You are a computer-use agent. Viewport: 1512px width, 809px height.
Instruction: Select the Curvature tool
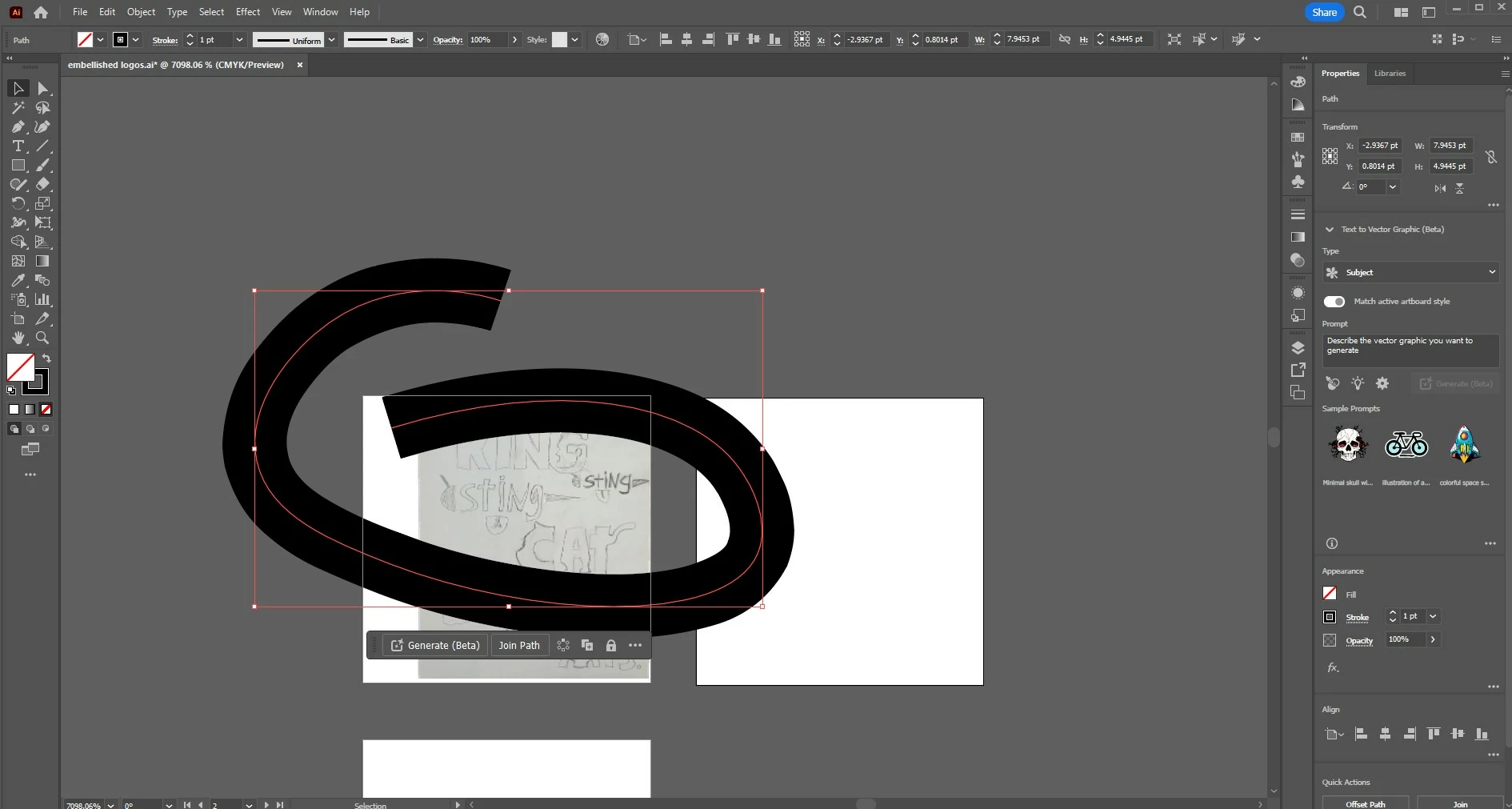pyautogui.click(x=43, y=126)
